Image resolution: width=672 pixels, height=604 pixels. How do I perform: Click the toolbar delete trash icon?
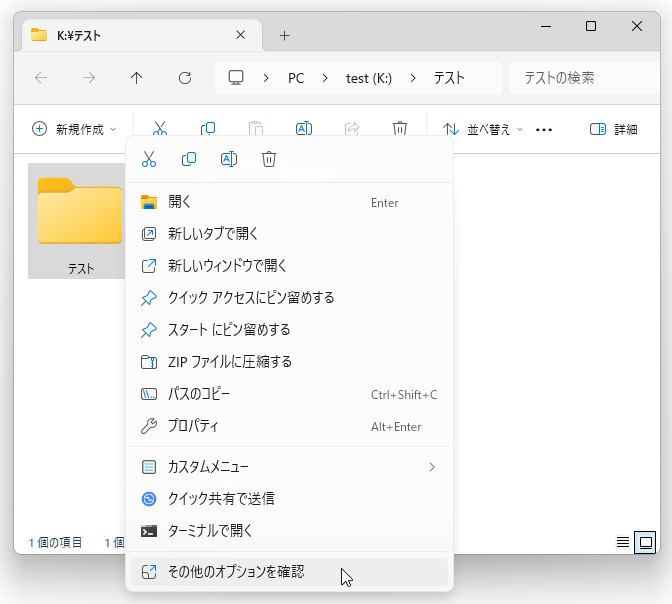point(400,129)
